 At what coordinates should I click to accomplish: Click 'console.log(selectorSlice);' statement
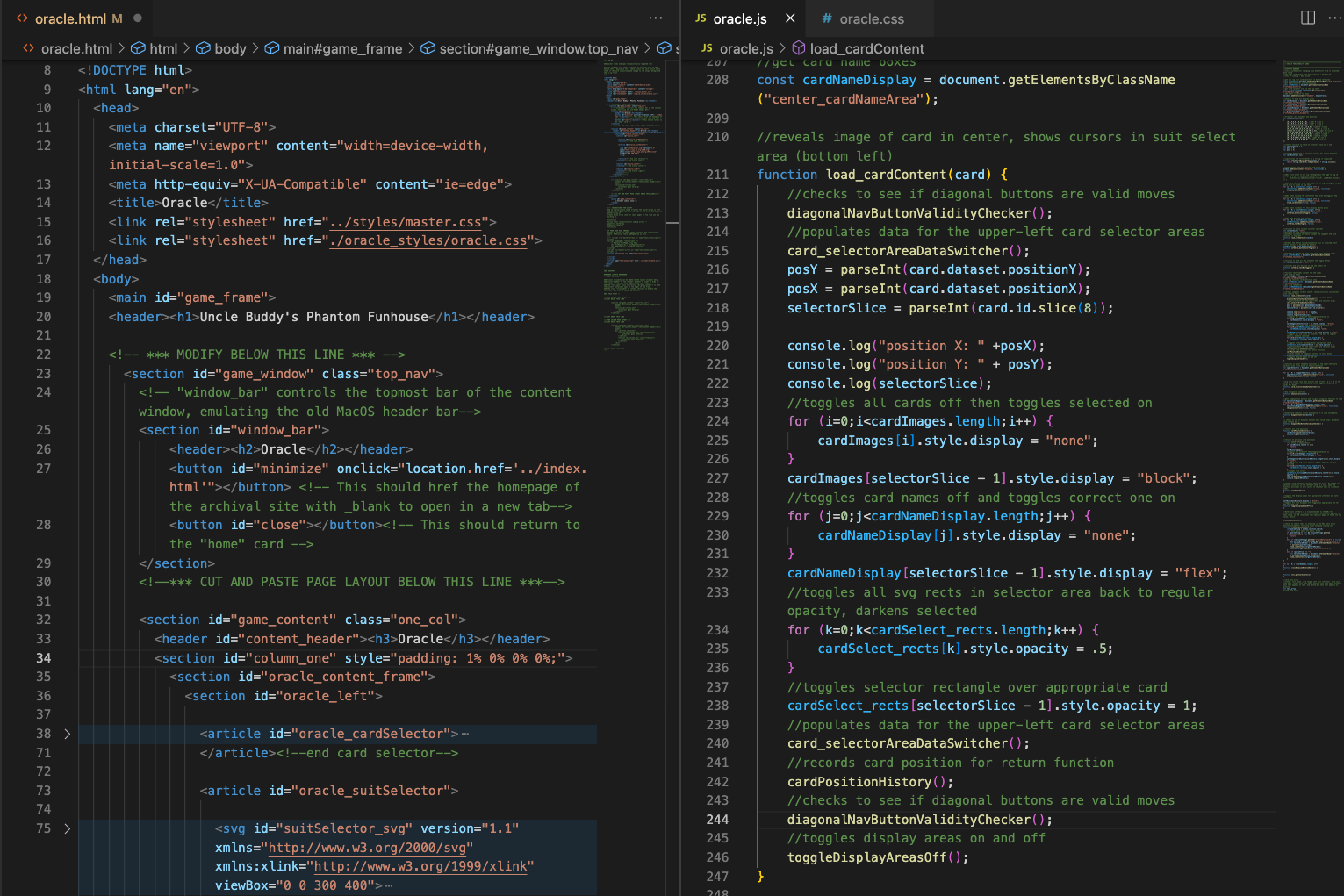pos(889,383)
